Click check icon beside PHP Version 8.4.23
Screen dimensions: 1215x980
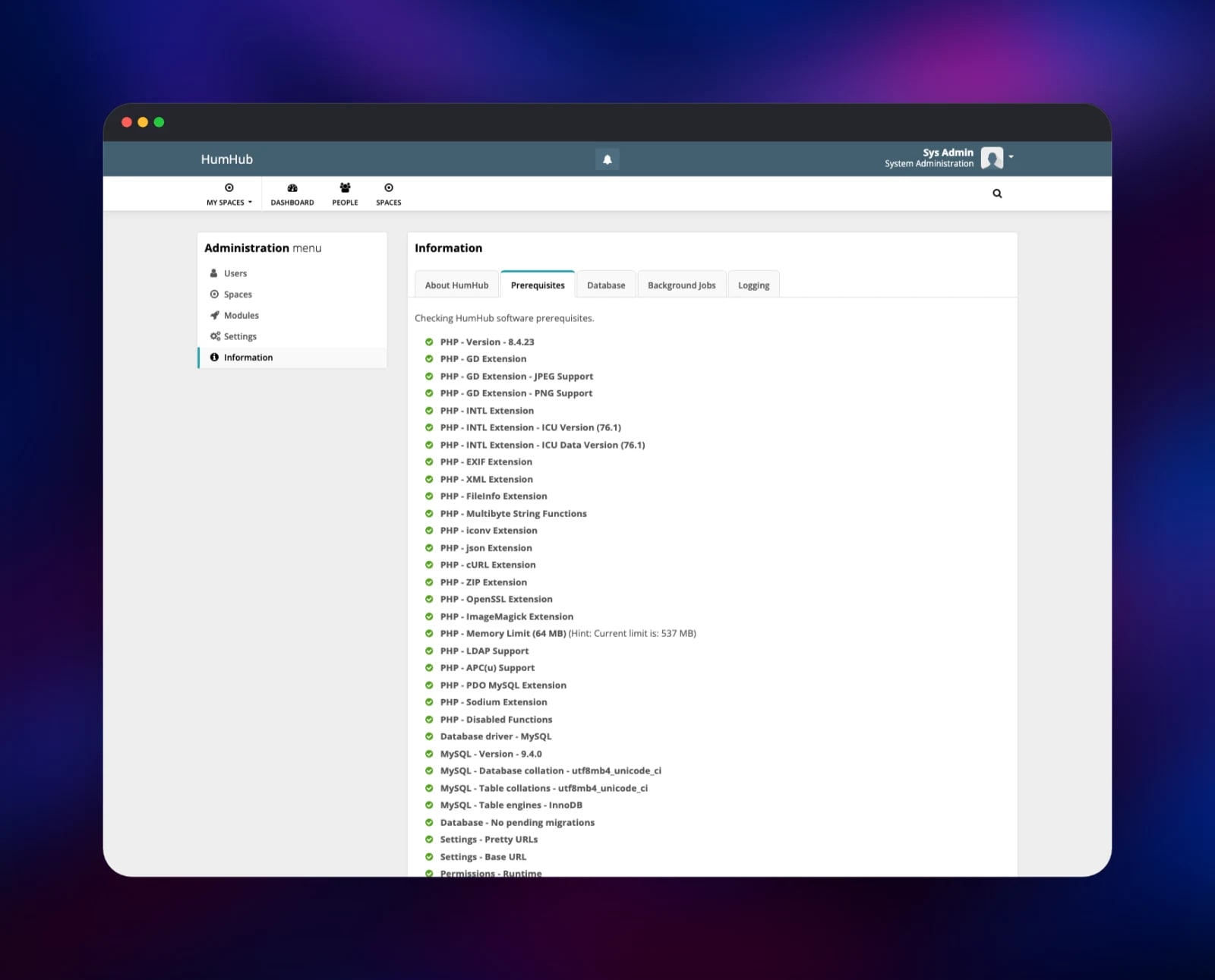(429, 342)
